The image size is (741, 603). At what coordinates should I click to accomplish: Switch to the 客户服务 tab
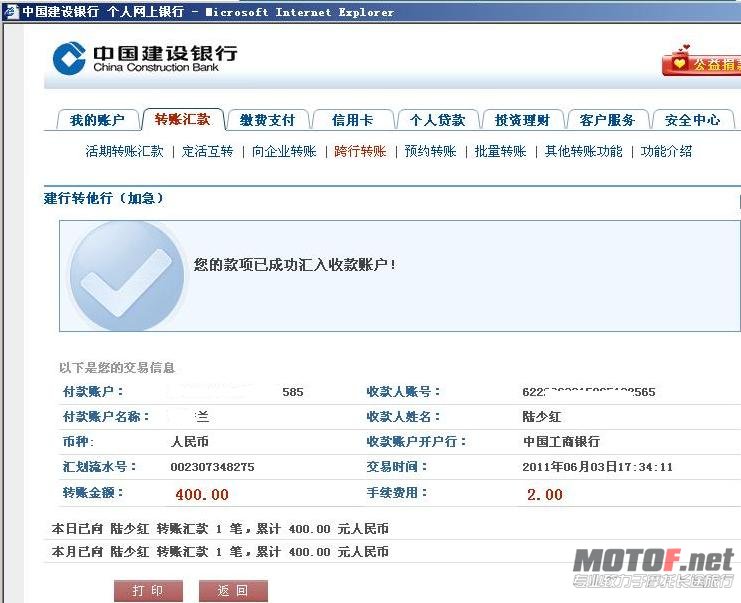pos(607,120)
